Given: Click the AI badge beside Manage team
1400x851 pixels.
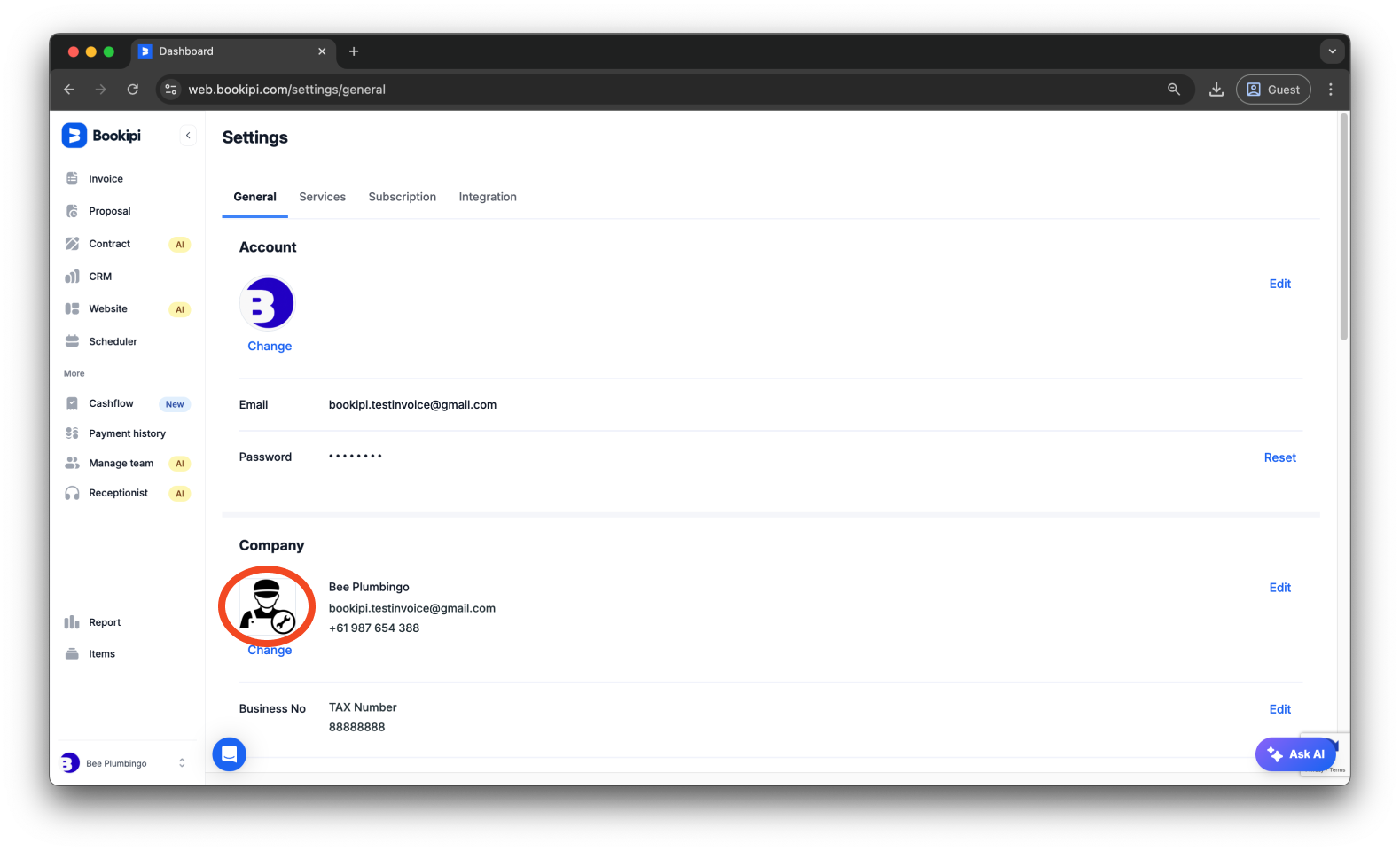Looking at the screenshot, I should [x=180, y=464].
